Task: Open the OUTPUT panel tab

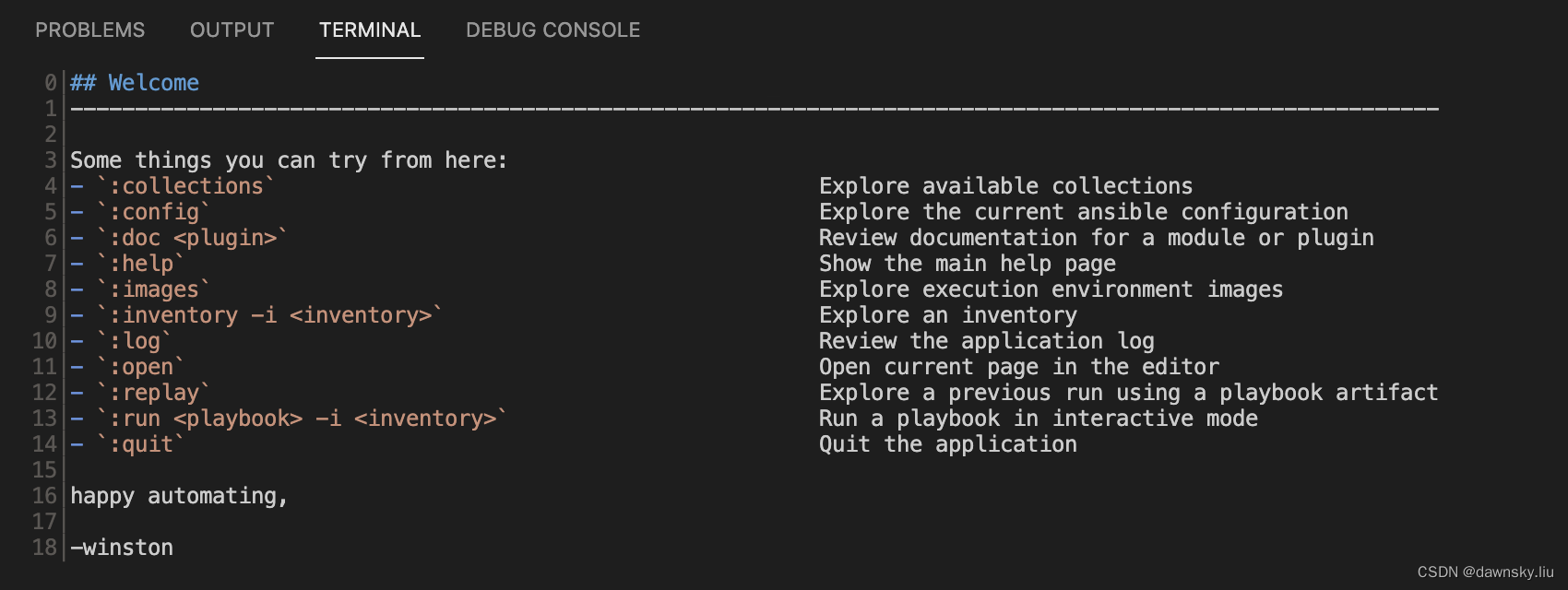Action: click(232, 29)
